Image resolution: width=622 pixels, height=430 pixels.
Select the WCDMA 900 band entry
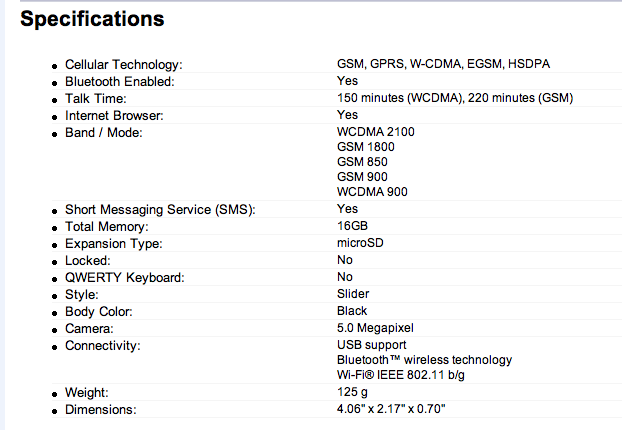point(372,192)
